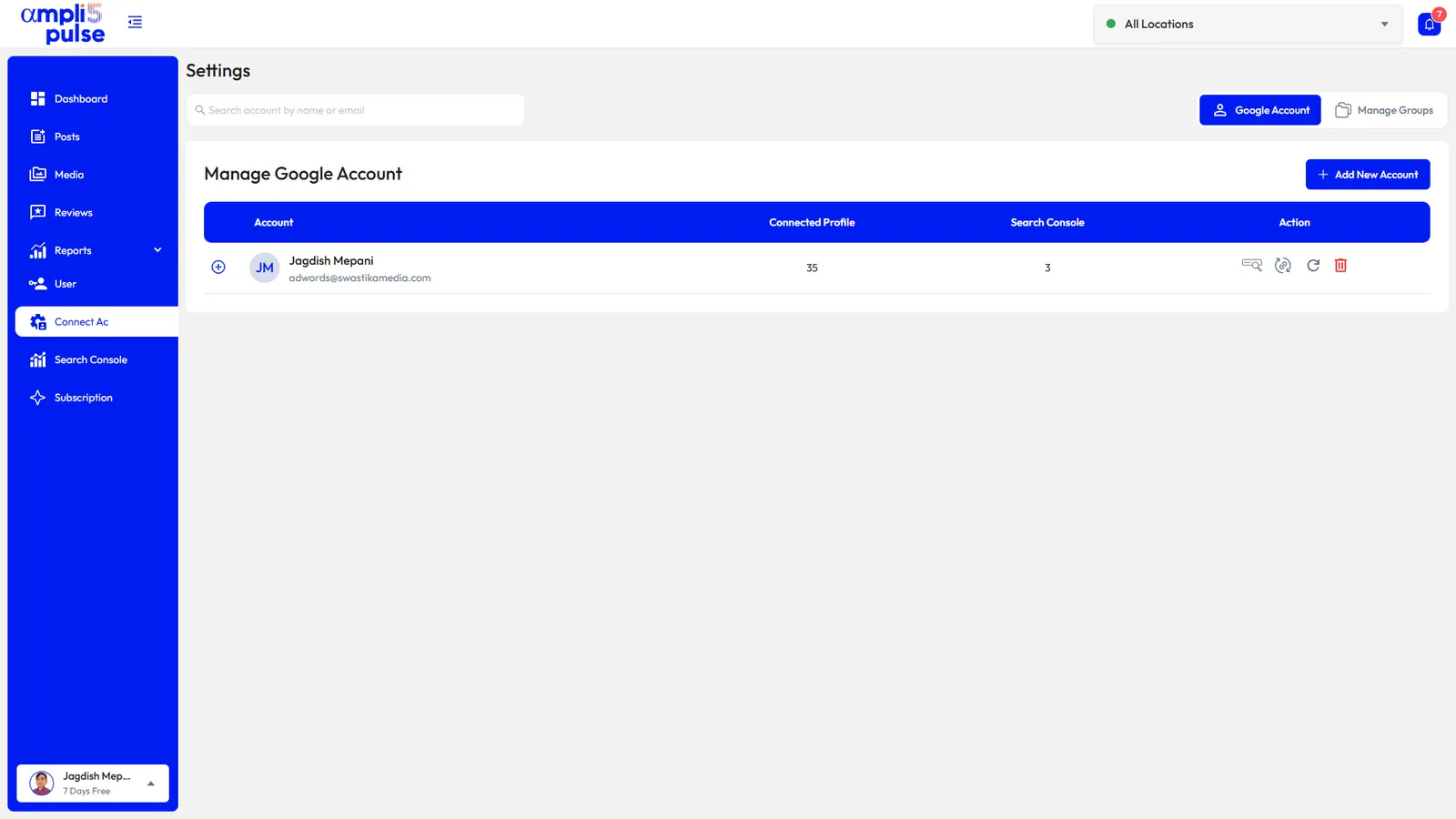Click the Connected Profile column header
This screenshot has width=1456, height=819.
[812, 222]
